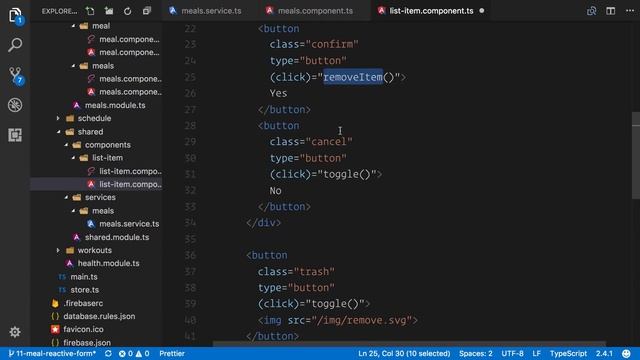
Task: Expand the workouts folder
Action: click(58, 250)
